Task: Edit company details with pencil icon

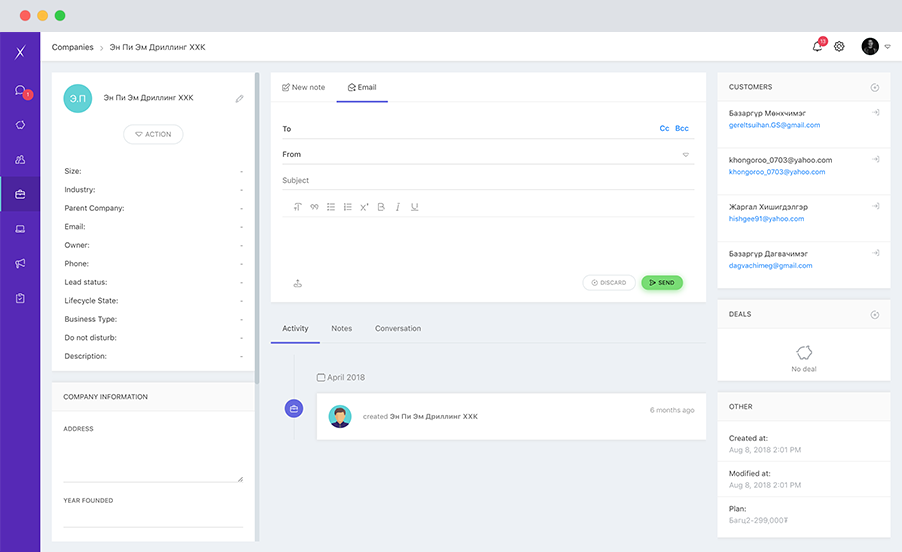Action: click(239, 98)
